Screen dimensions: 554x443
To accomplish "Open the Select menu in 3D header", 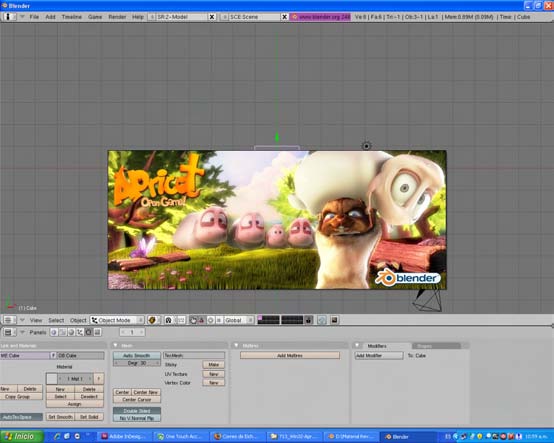I will click(56, 320).
